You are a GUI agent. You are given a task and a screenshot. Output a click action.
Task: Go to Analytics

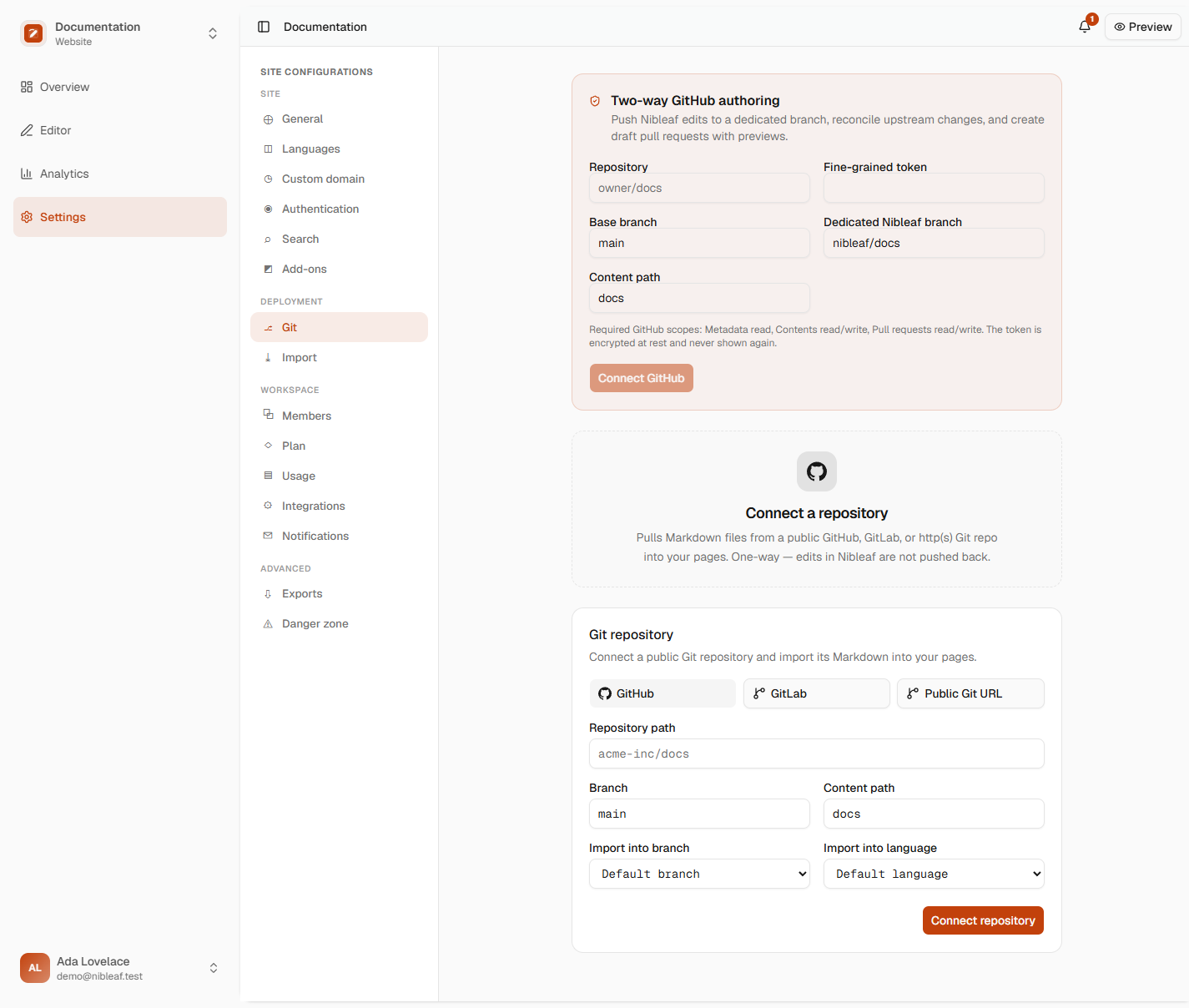click(120, 174)
